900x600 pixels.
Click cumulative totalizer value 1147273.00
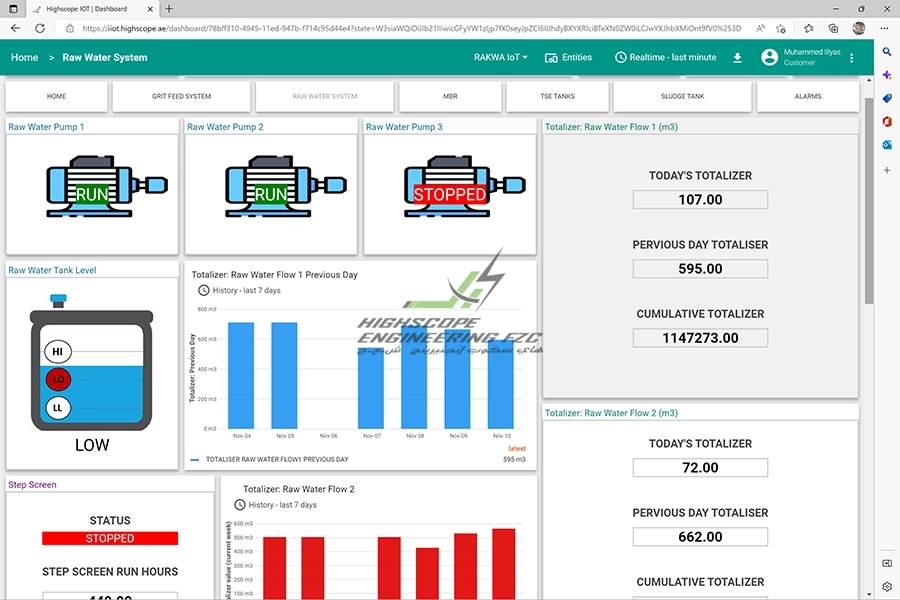click(x=700, y=338)
